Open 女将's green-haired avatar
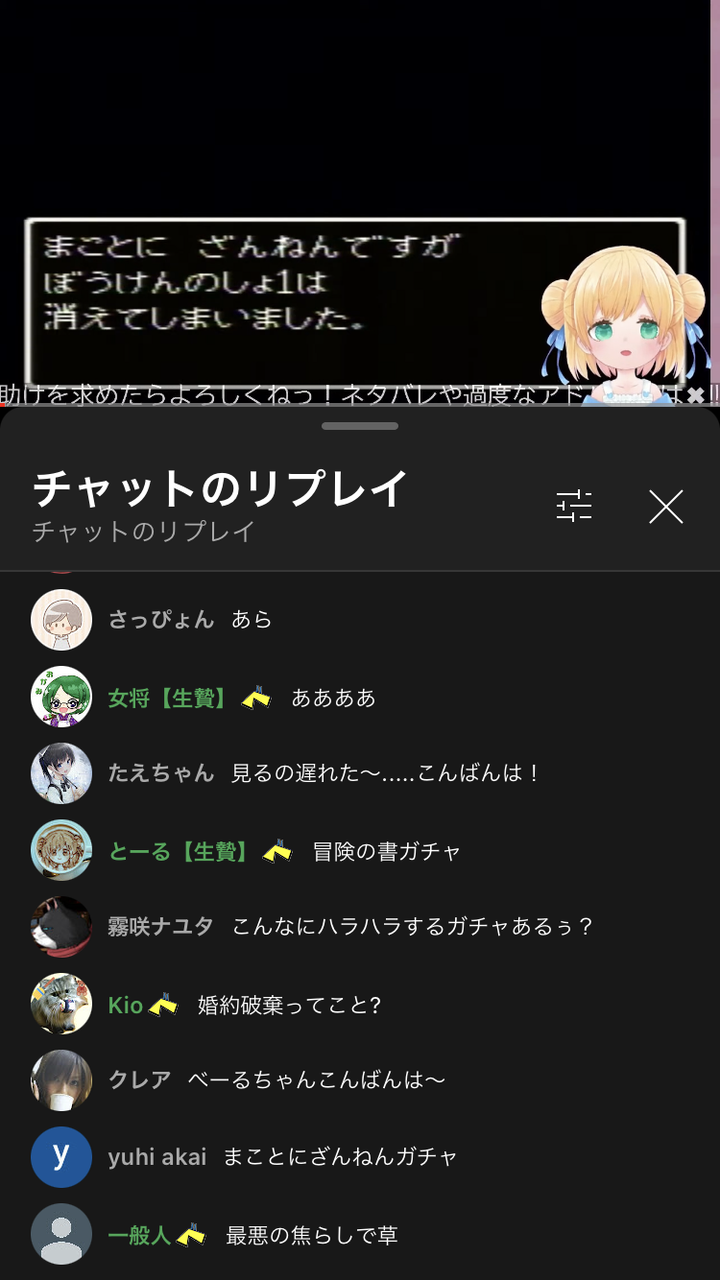This screenshot has height=1280, width=720. point(61,697)
